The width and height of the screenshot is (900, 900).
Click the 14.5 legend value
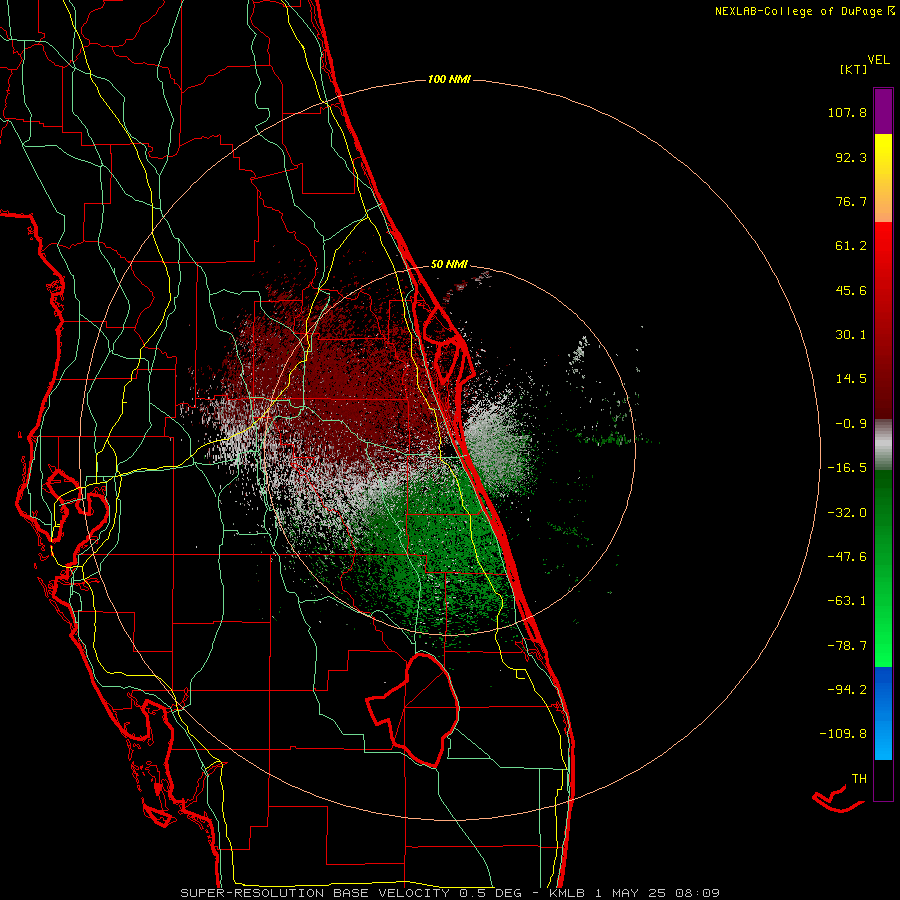851,379
